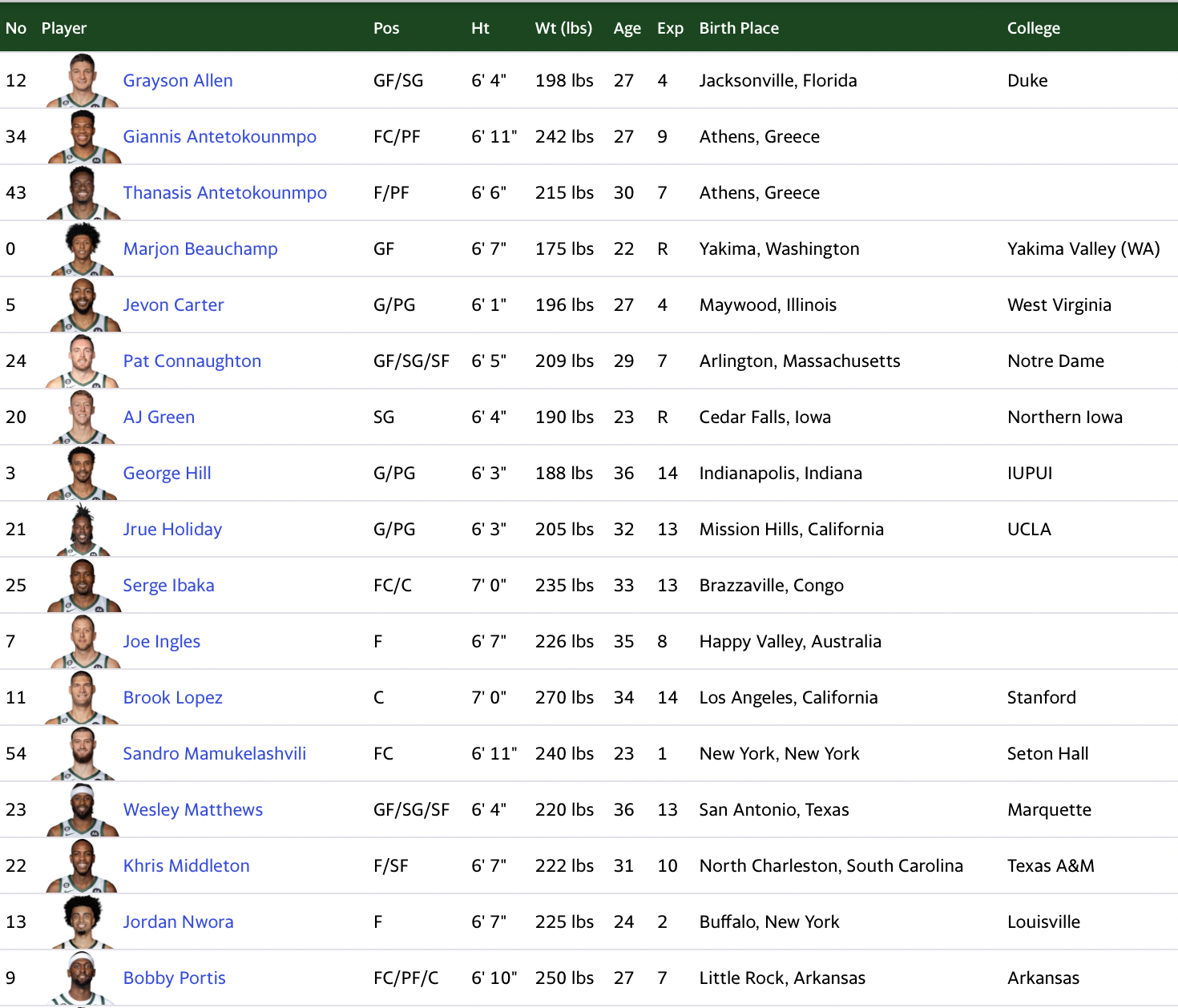Open Khris Middleton's profile link
The height and width of the screenshot is (1008, 1178).
187,865
